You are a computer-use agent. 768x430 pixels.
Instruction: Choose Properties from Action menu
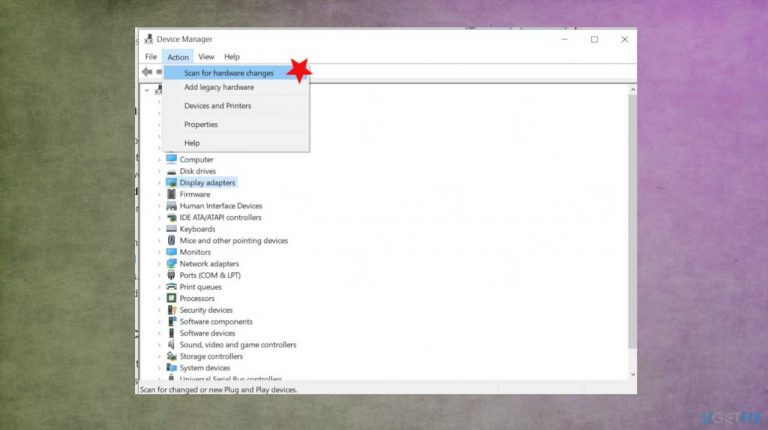(236, 124)
